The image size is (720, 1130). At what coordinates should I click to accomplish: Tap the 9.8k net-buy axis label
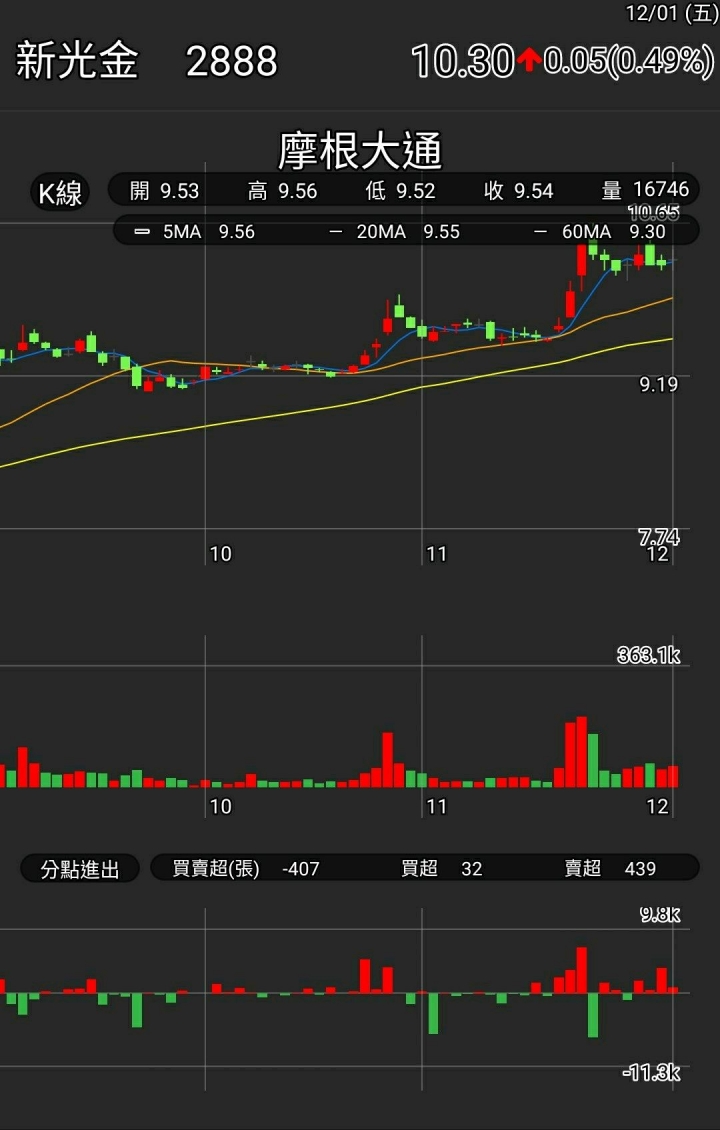(659, 915)
